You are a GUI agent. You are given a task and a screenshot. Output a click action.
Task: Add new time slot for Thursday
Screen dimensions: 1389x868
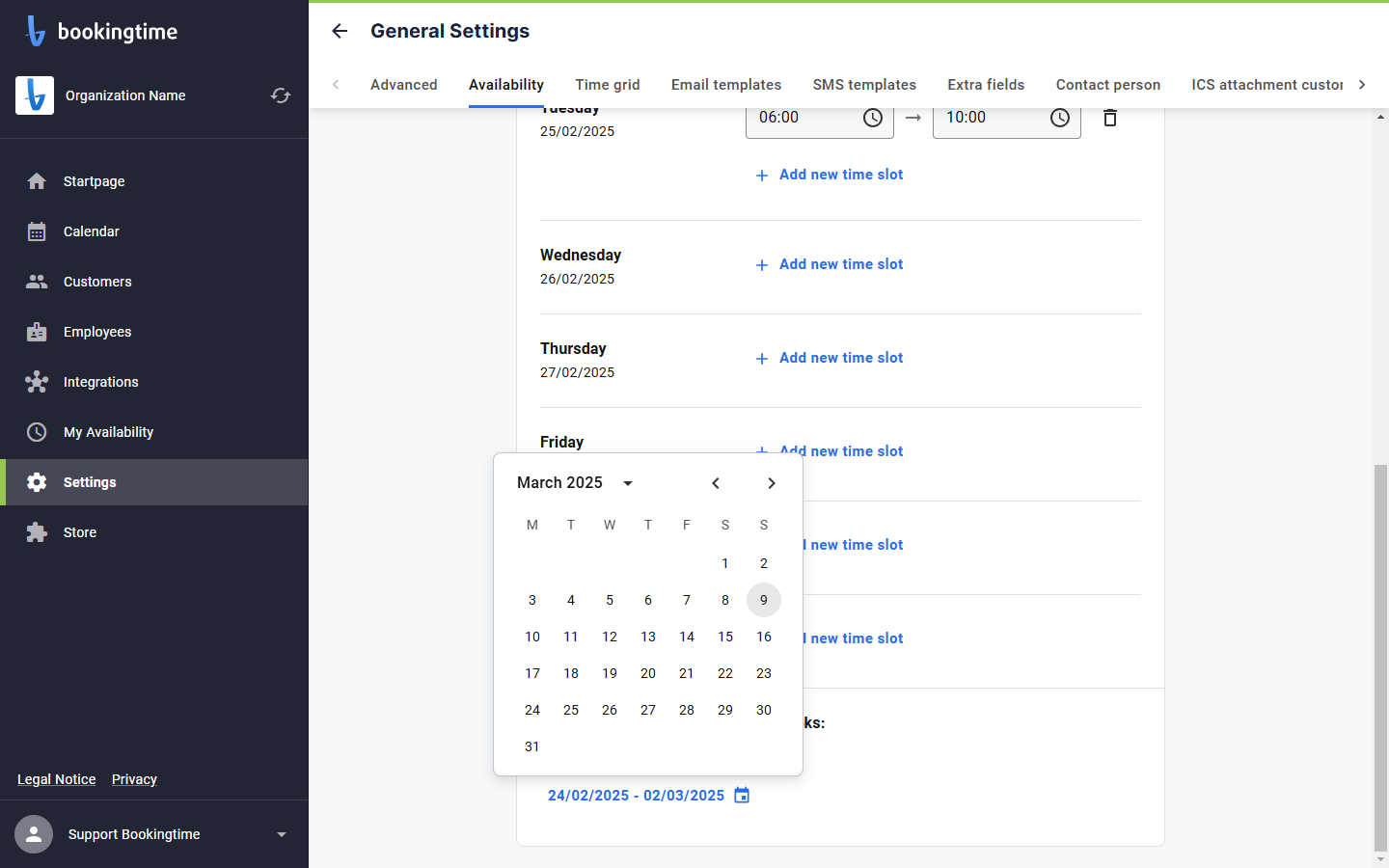pyautogui.click(x=830, y=358)
